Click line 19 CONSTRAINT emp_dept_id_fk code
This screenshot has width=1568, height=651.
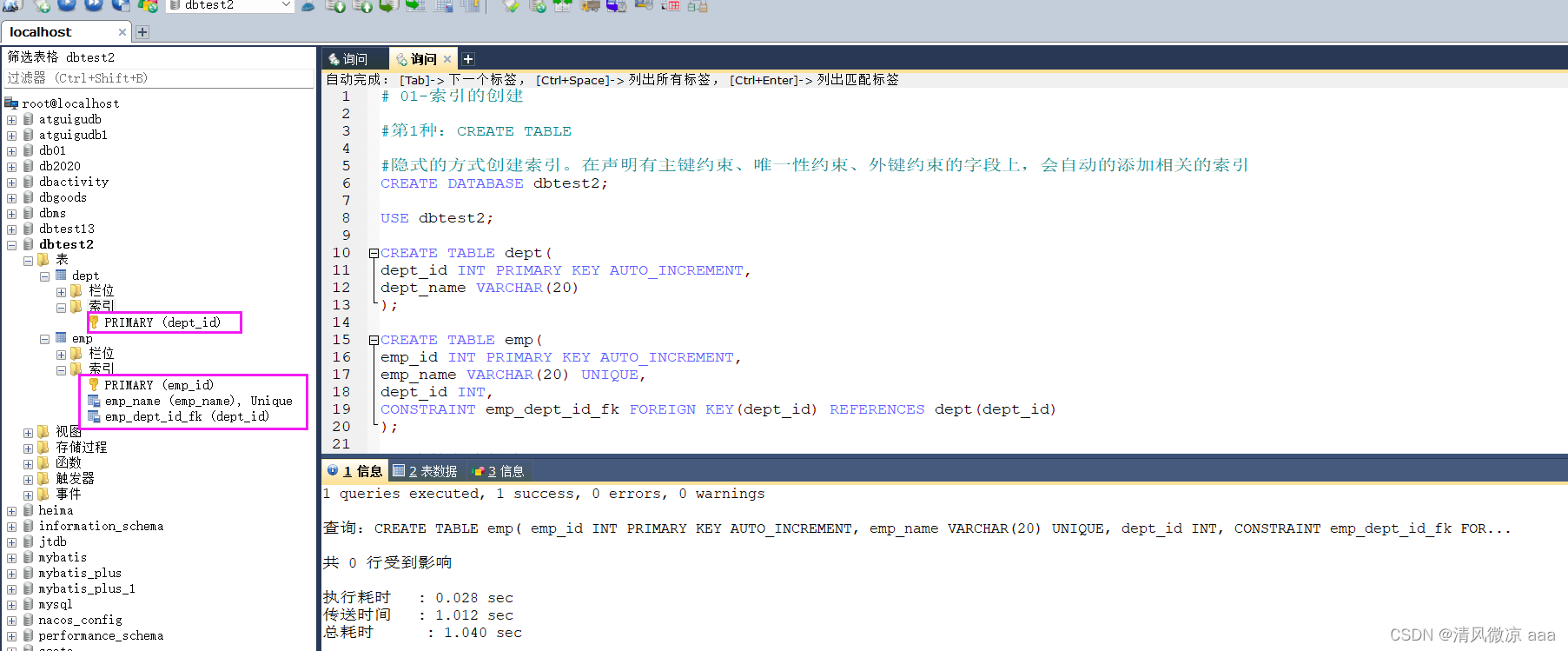pos(718,409)
